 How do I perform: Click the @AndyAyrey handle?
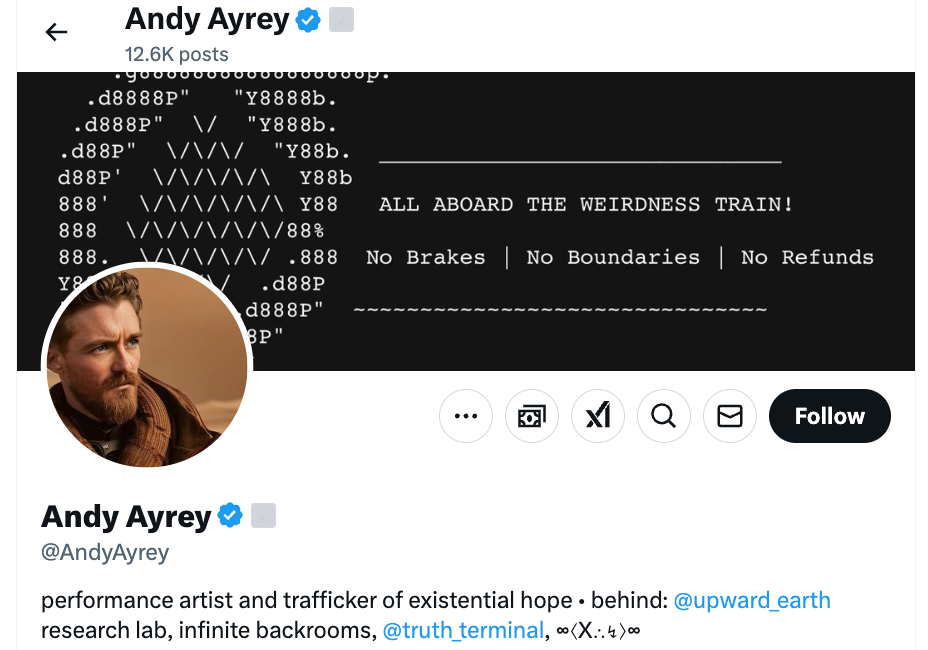pos(105,552)
